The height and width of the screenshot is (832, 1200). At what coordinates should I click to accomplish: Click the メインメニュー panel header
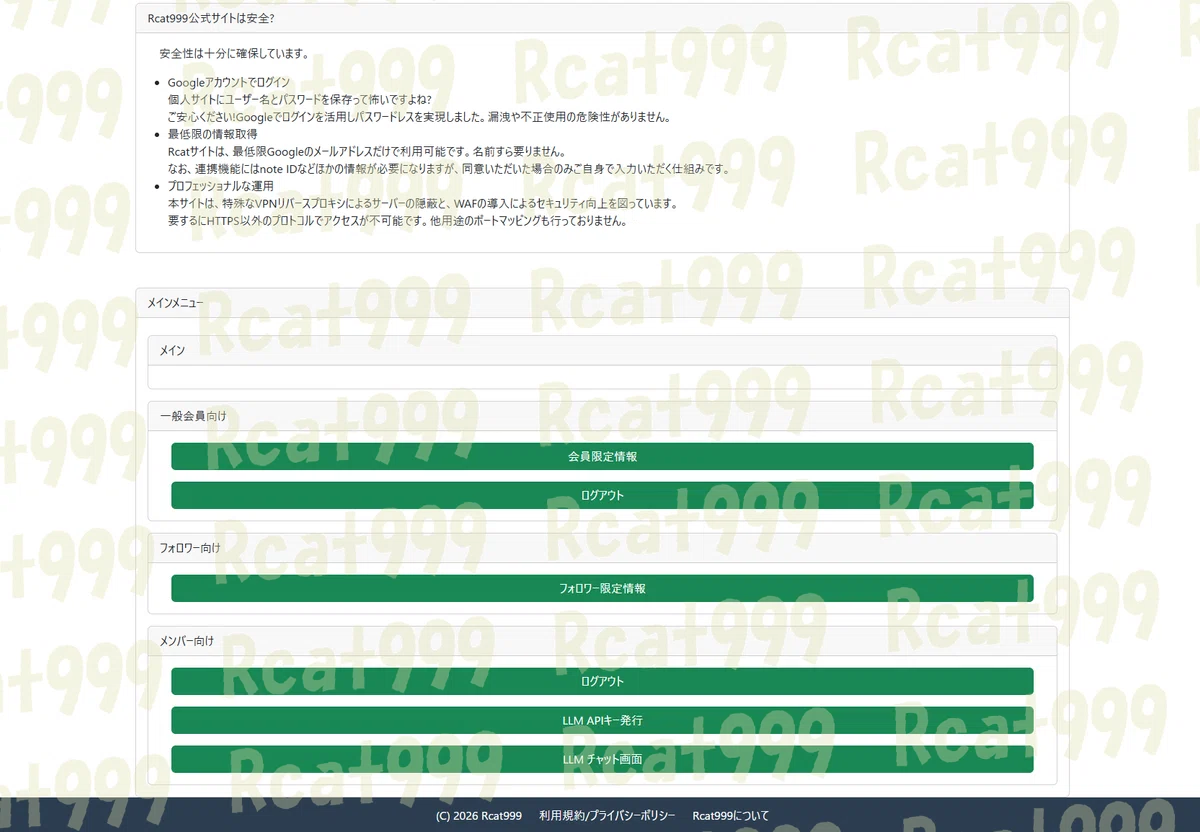602,303
